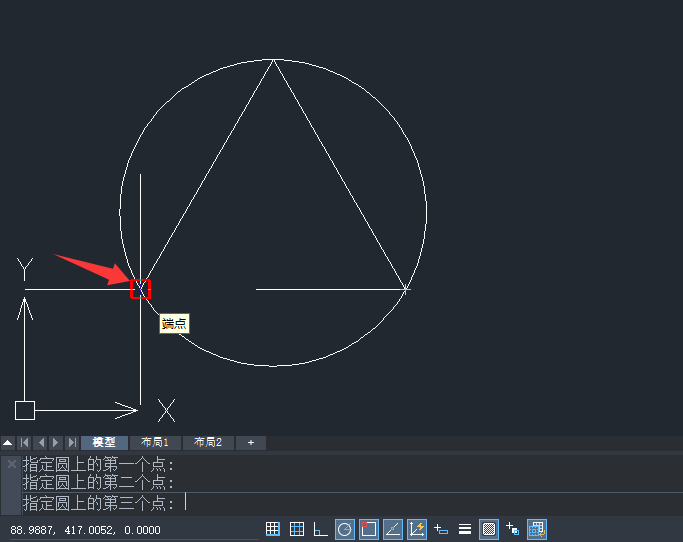Viewport: 683px width, 542px height.
Task: Click the UCS origin square icon
Action: click(25, 410)
